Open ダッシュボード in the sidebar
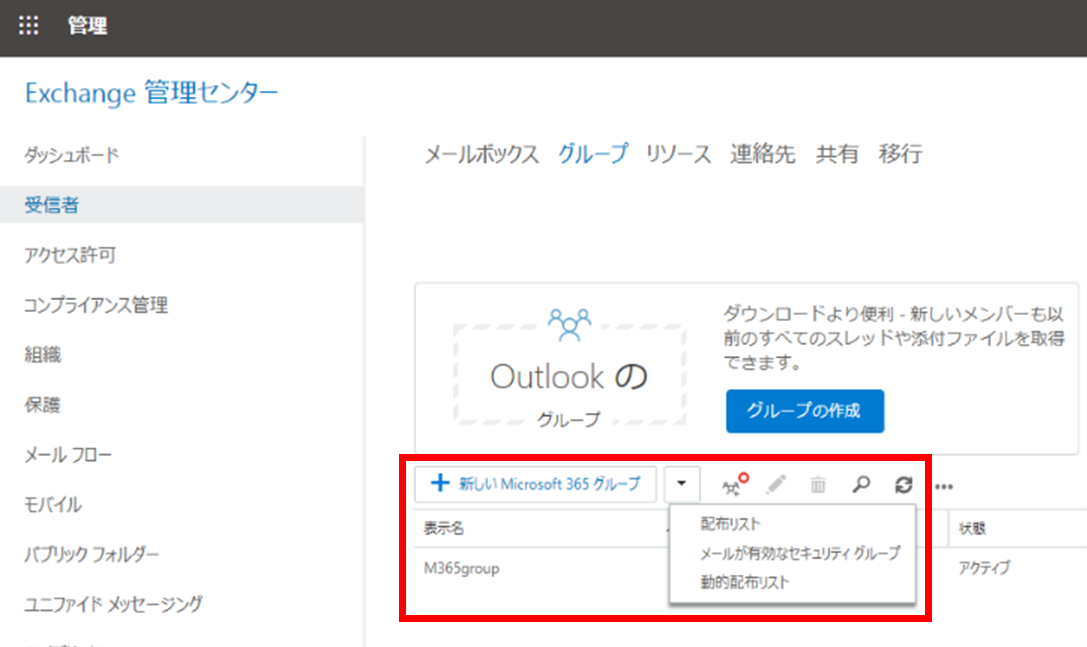This screenshot has width=1087, height=647. click(72, 155)
